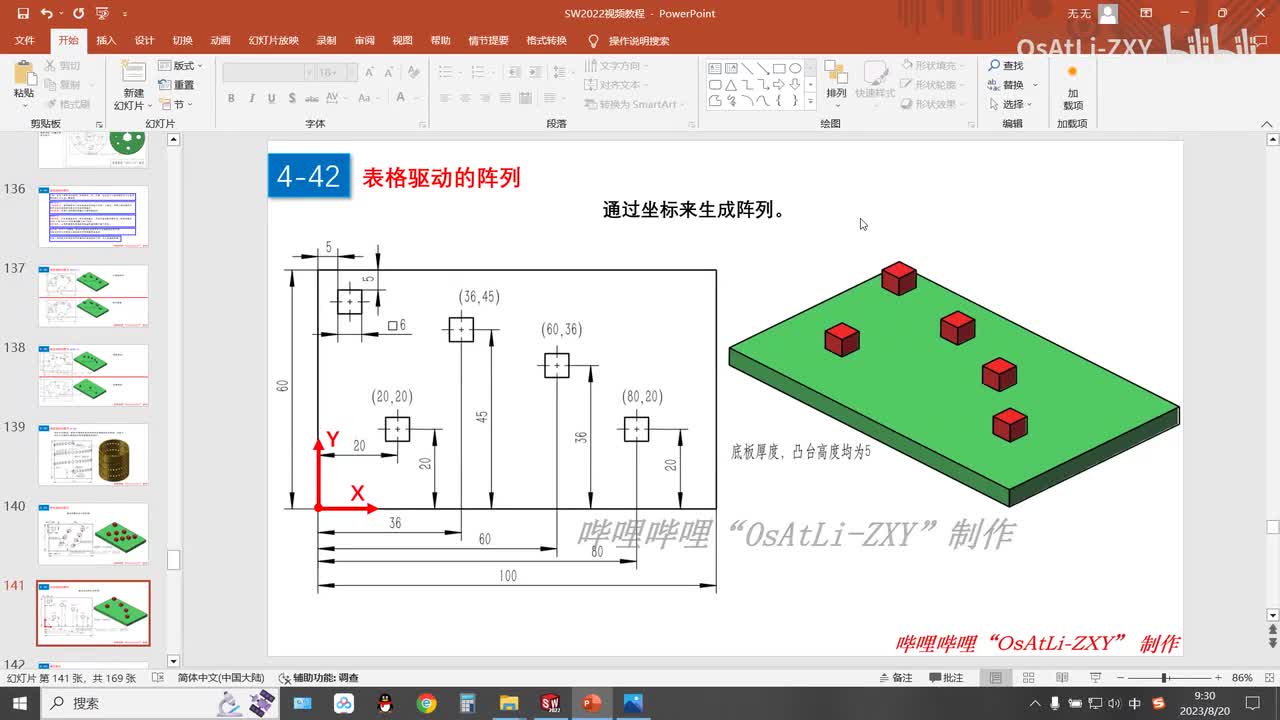Screen dimensions: 1280x720
Task: Click the 批注 comments button in status bar
Action: [946, 678]
